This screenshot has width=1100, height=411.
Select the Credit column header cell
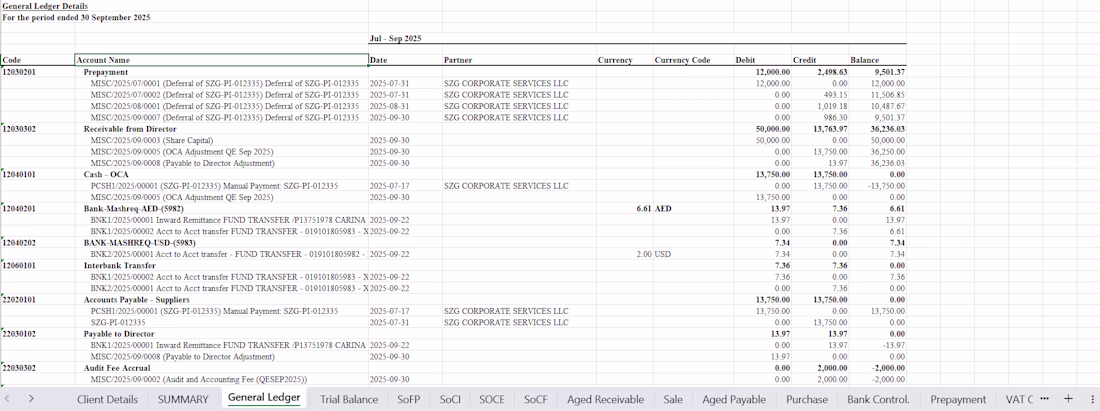pyautogui.click(x=820, y=60)
